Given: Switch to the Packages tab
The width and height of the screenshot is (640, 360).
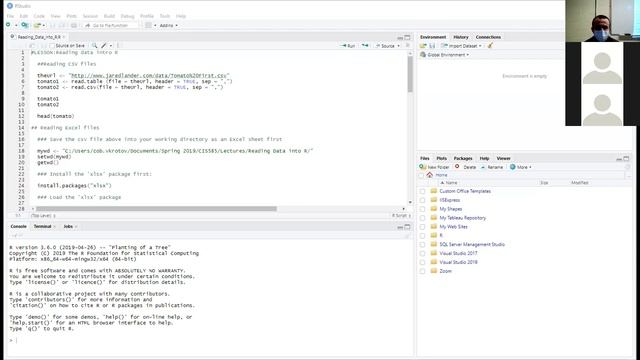Looking at the screenshot, I should pyautogui.click(x=463, y=158).
